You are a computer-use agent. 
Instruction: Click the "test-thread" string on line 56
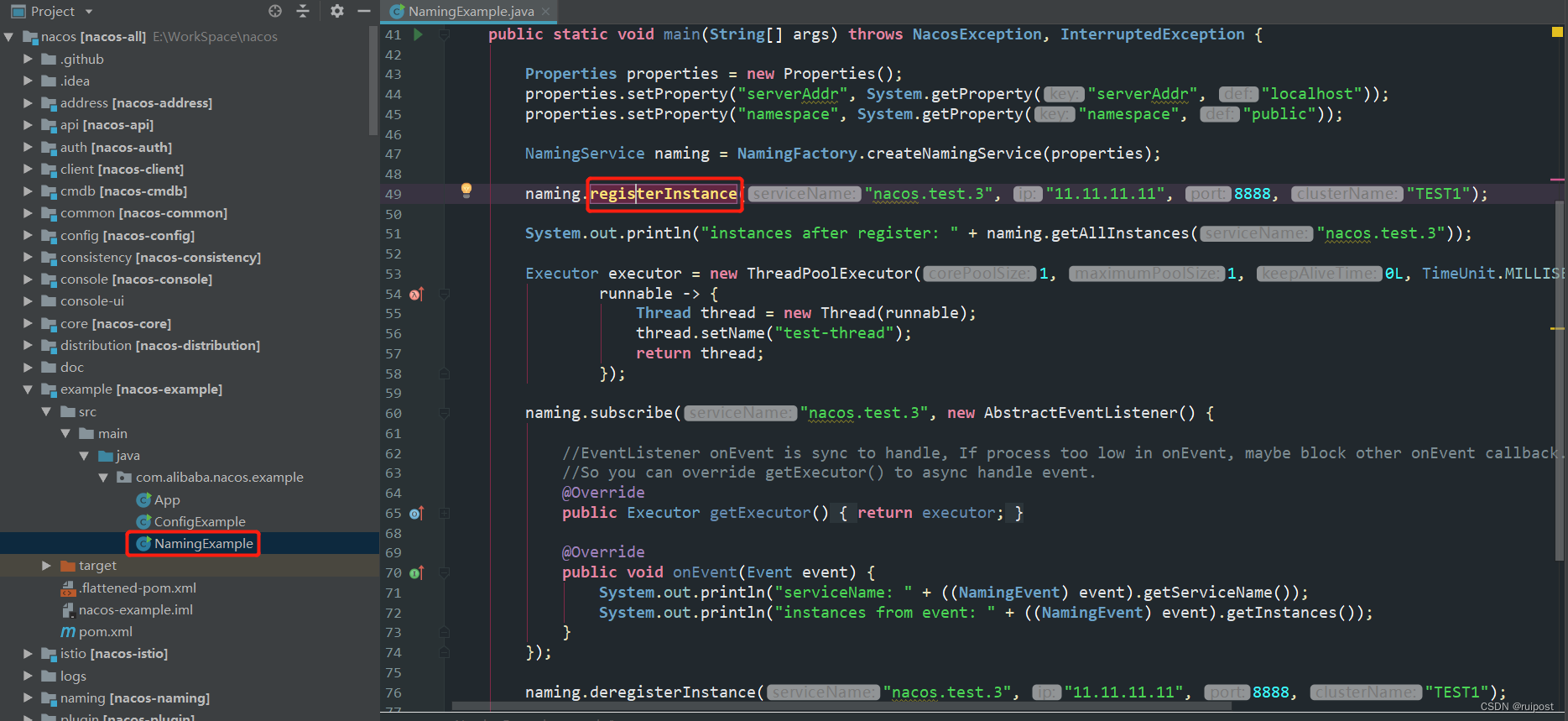(x=834, y=333)
